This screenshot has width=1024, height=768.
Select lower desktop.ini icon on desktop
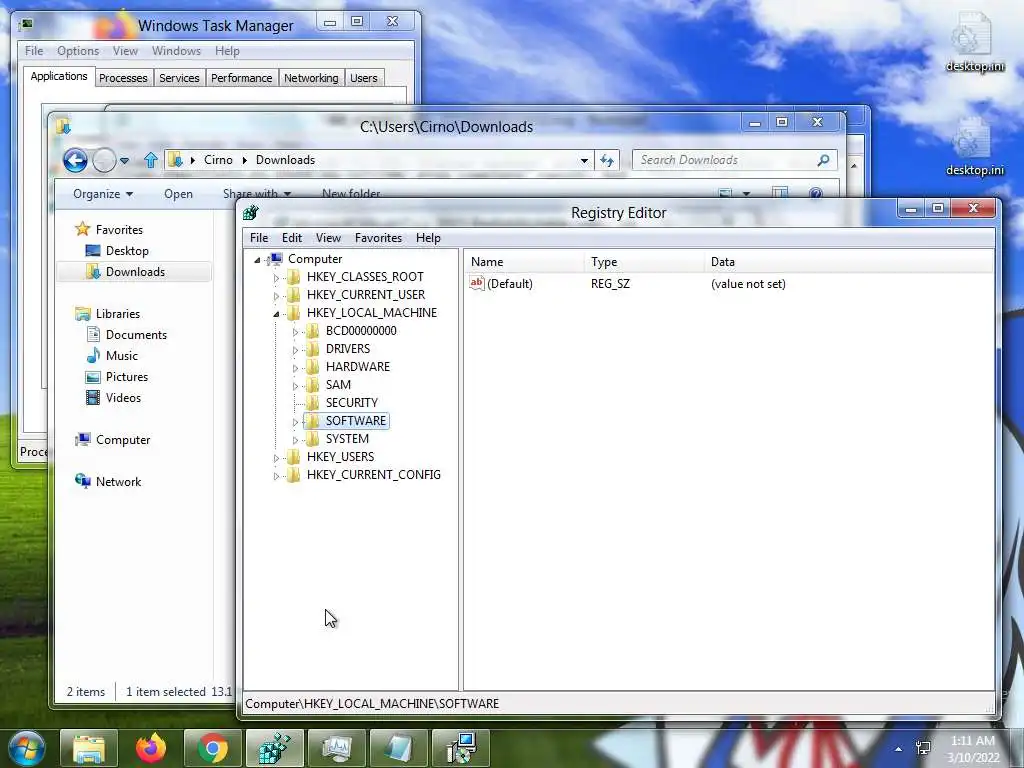pyautogui.click(x=974, y=147)
